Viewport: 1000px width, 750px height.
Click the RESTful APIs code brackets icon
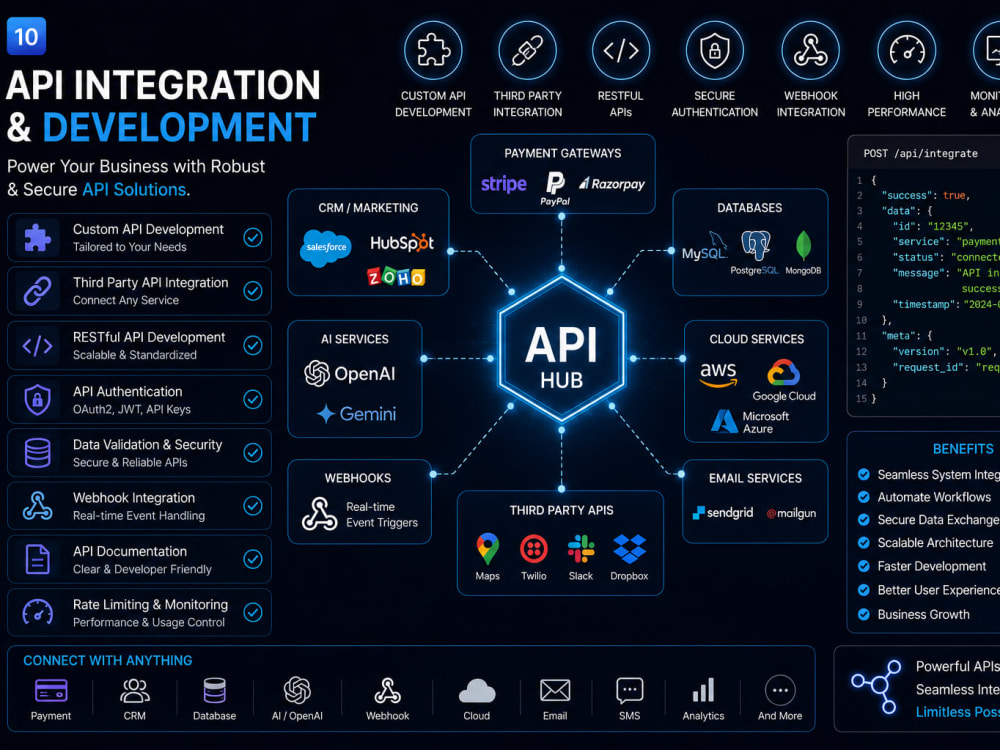pyautogui.click(x=621, y=50)
